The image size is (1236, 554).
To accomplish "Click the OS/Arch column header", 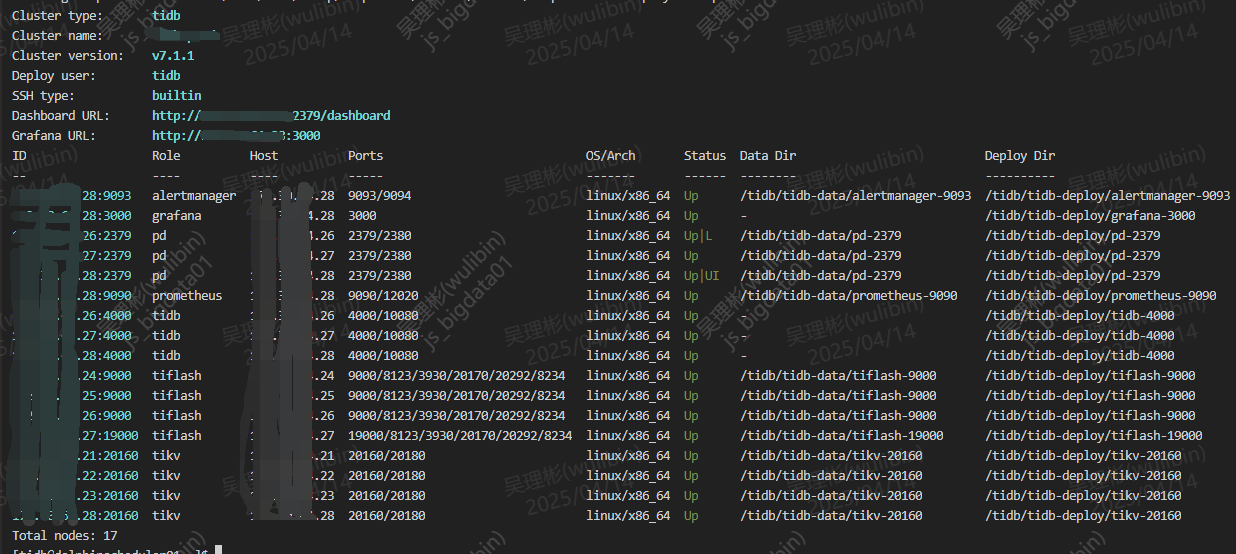I will [x=611, y=156].
